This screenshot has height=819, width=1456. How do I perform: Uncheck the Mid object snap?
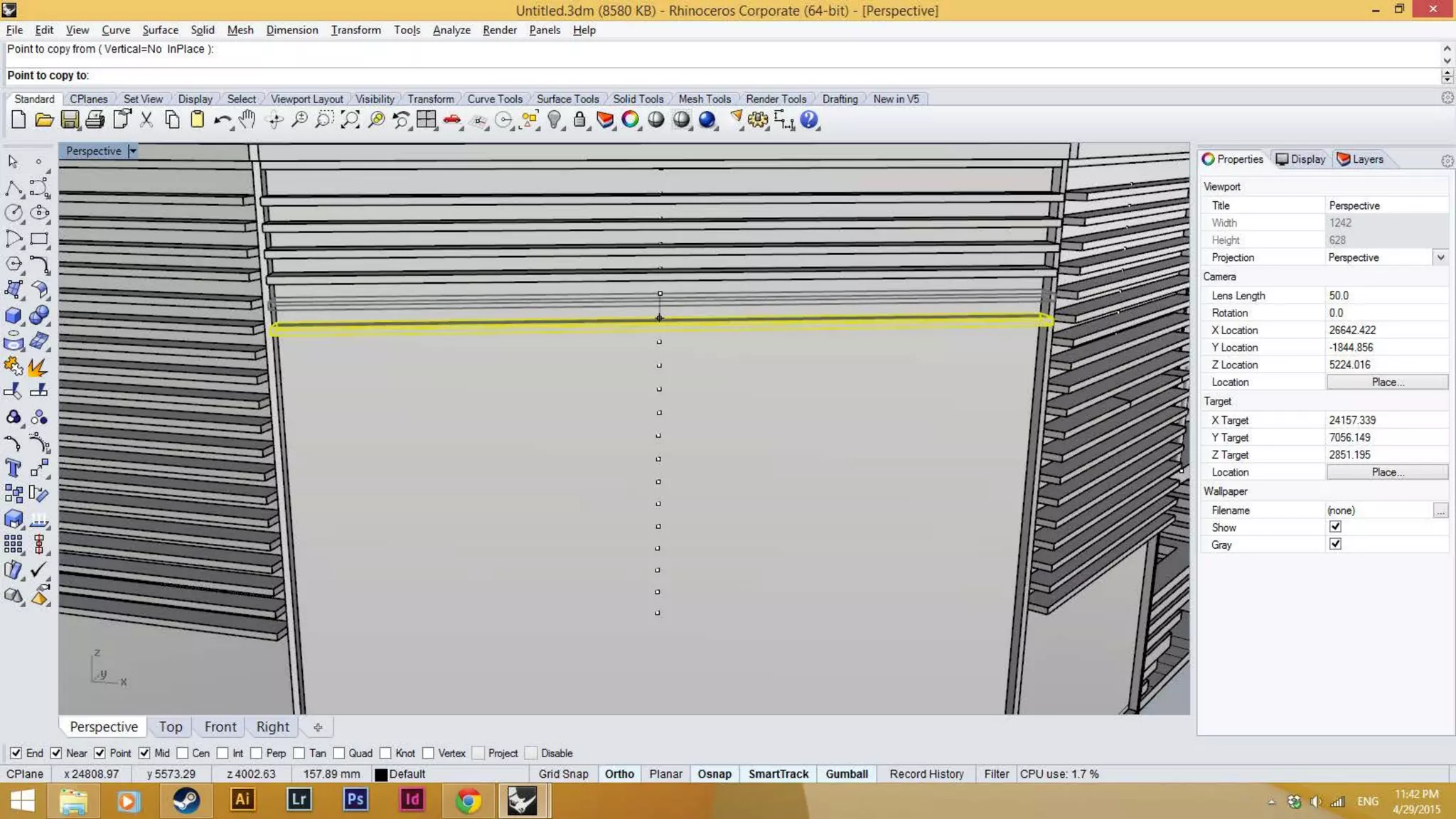tap(144, 753)
